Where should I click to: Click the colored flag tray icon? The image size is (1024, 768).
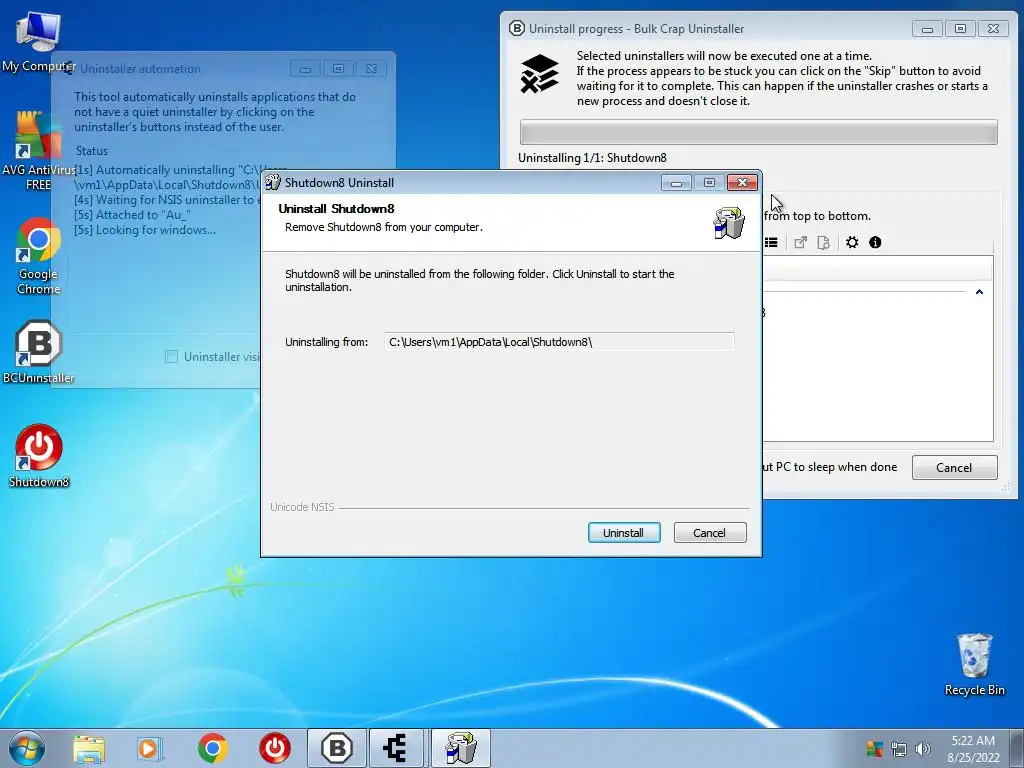point(874,749)
